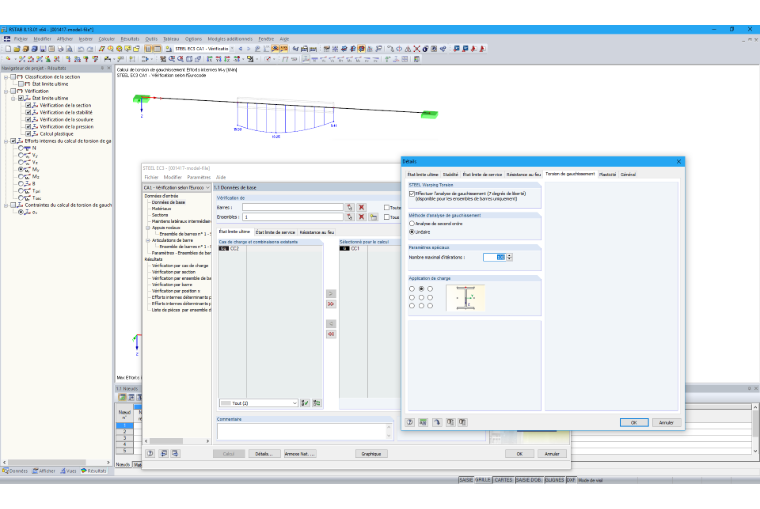Screen dimensions: 760x509
Task: Click the new-ensemble icon beside the Ensembles row
Action: 373,217
